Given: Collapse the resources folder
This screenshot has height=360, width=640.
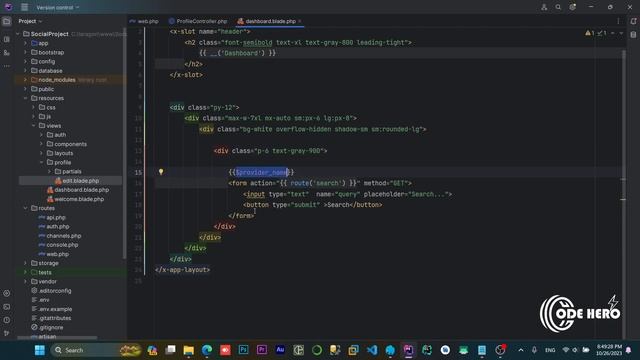Looking at the screenshot, I should [25, 98].
